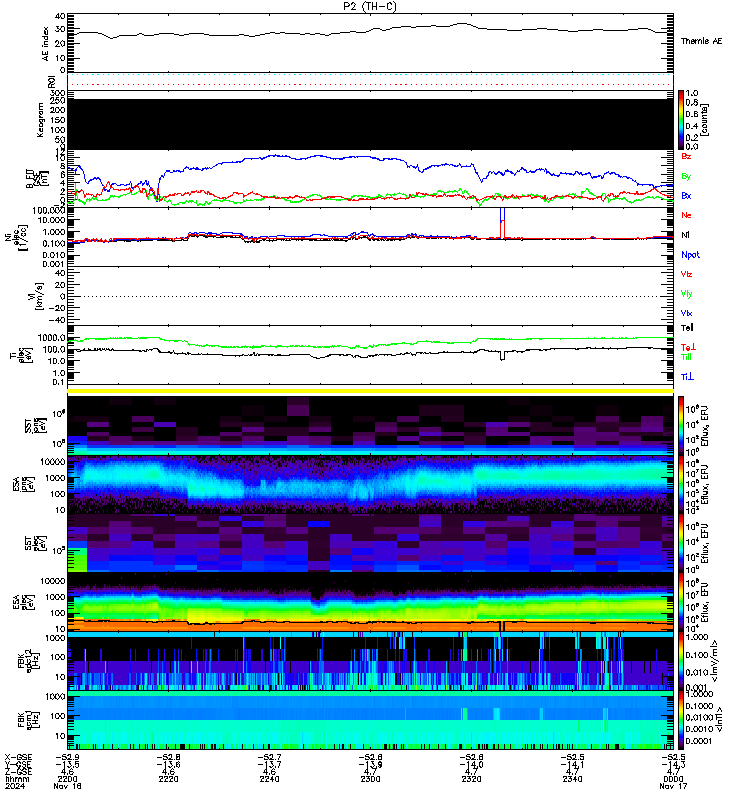Click the SST ion Eflux color bar
Screen dimensions: 750x800
point(681,426)
